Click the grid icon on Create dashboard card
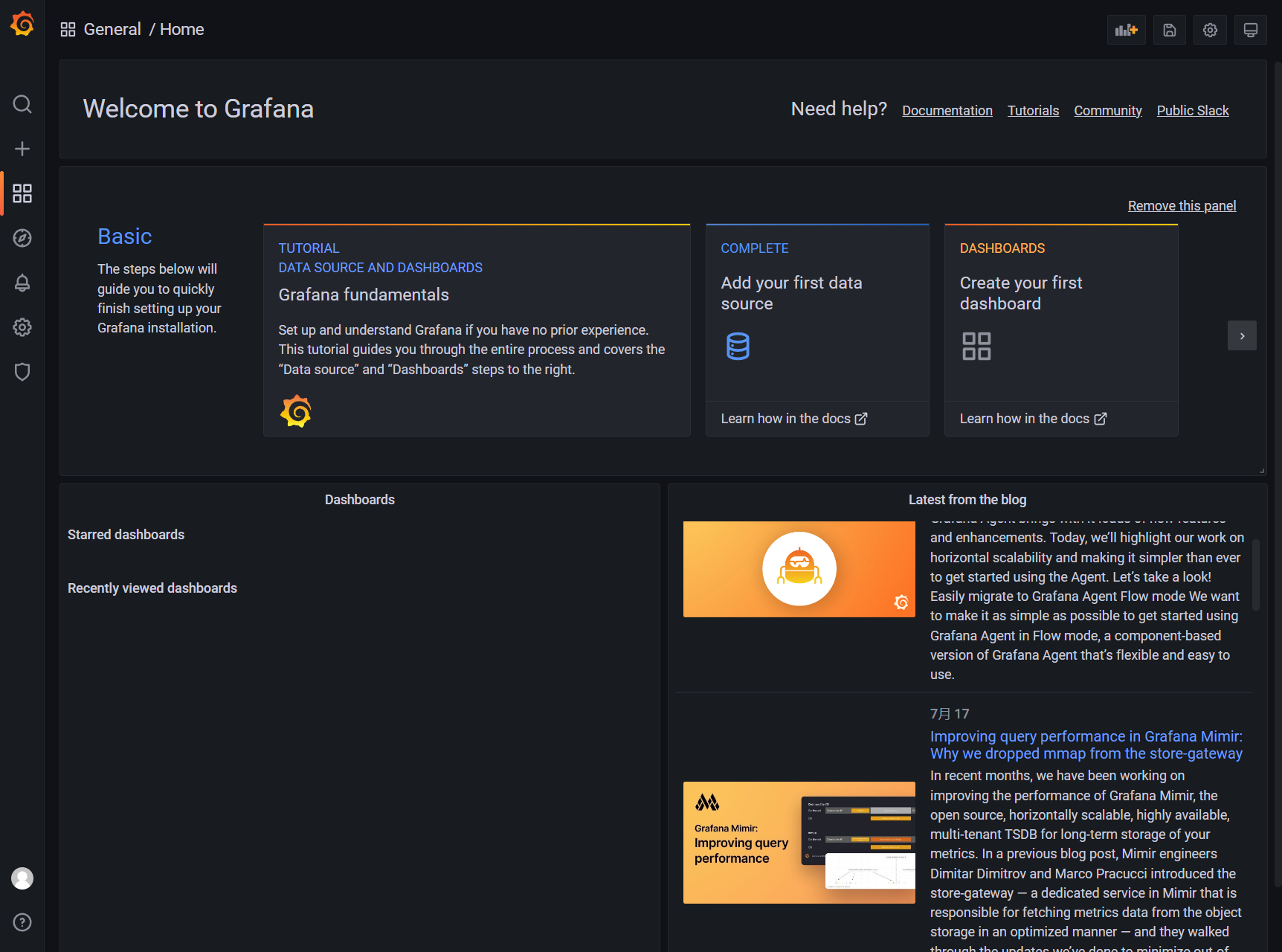The width and height of the screenshot is (1282, 952). [976, 347]
